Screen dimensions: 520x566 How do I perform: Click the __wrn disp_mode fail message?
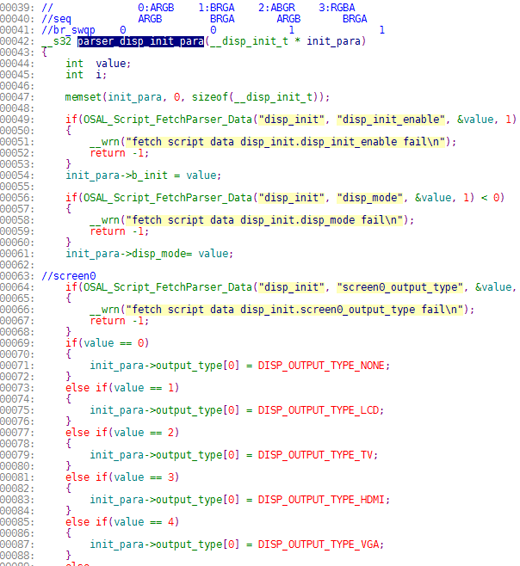point(252,220)
